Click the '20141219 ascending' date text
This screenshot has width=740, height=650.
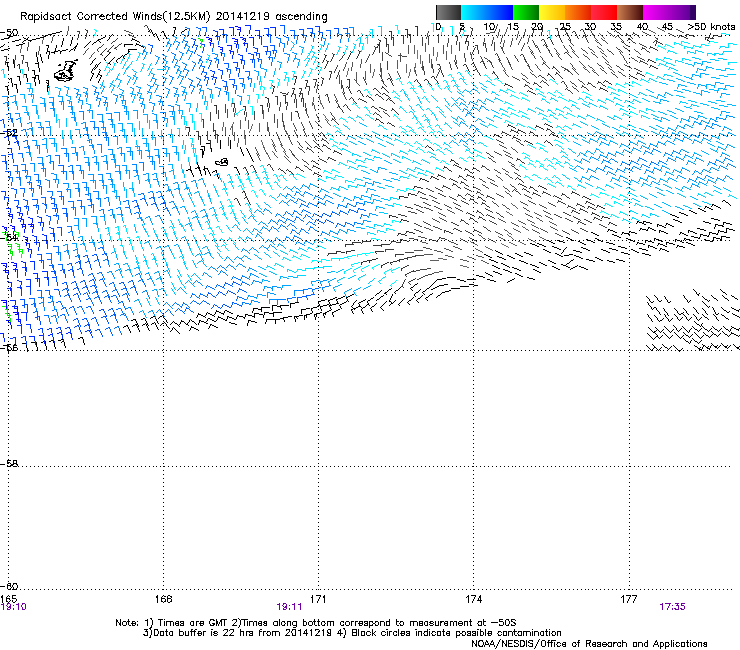pyautogui.click(x=271, y=17)
